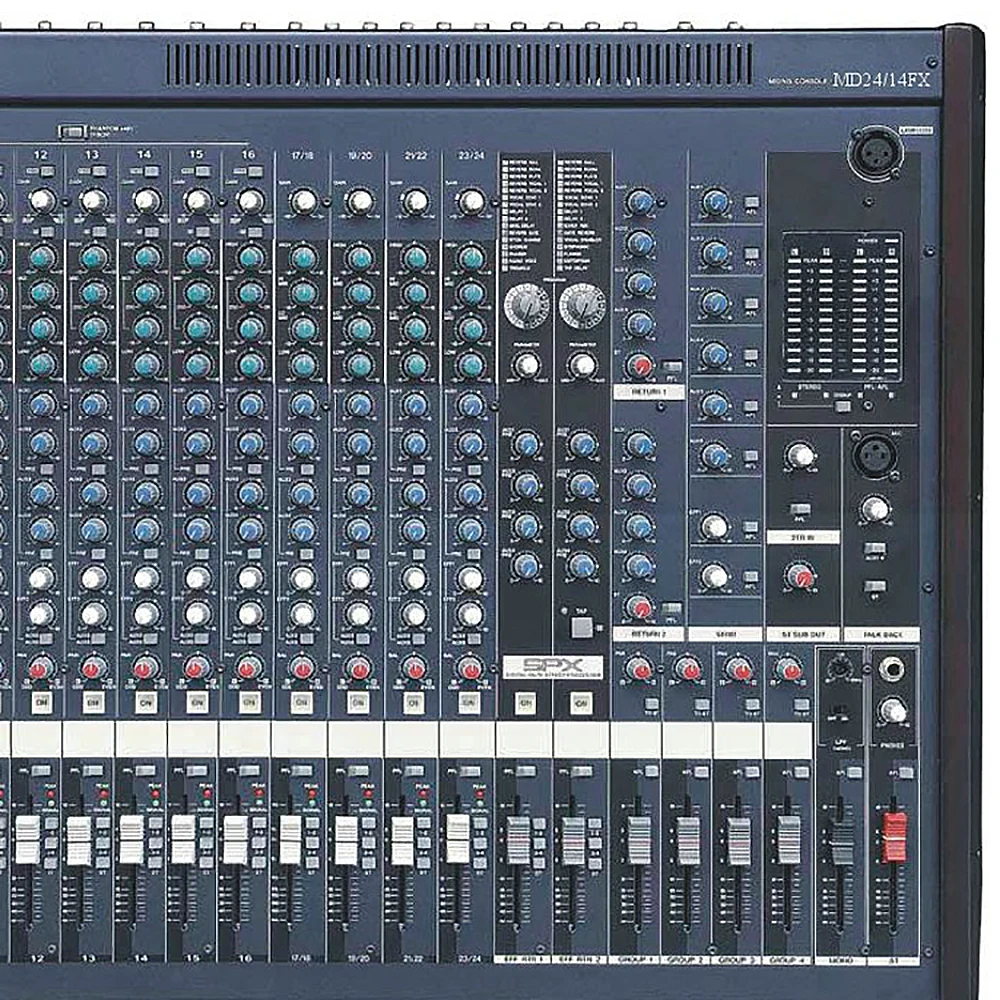Adjust the 2TR IN level knob
The image size is (1000, 1000).
coord(800,455)
